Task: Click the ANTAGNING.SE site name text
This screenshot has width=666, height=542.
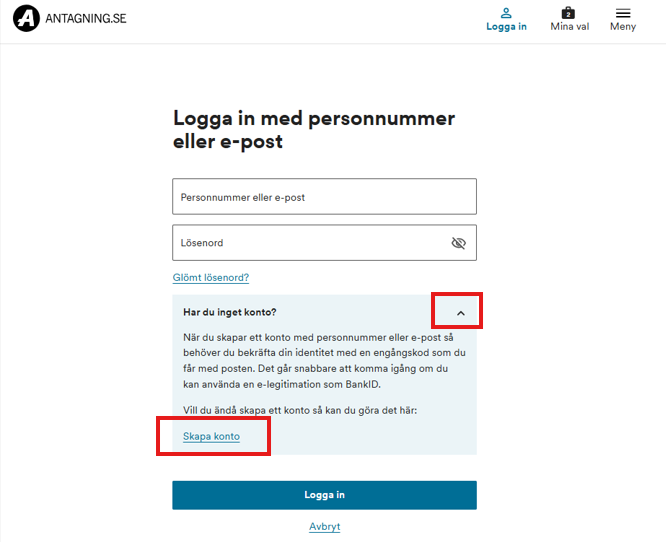Action: point(86,18)
